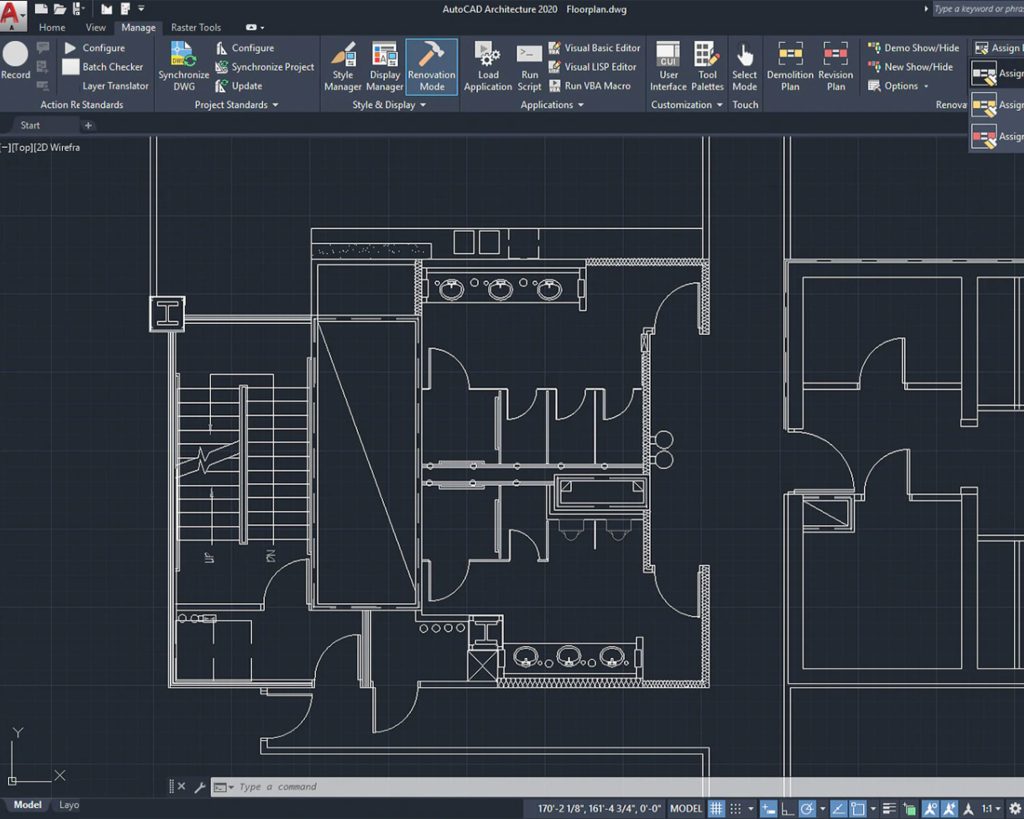The height and width of the screenshot is (819, 1024).
Task: Open the Visual Basic Editor
Action: [x=594, y=48]
